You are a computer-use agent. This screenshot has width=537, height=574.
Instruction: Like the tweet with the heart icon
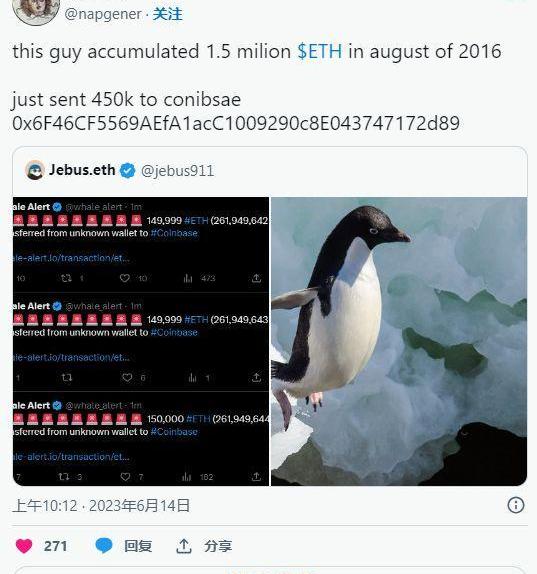tap(24, 546)
